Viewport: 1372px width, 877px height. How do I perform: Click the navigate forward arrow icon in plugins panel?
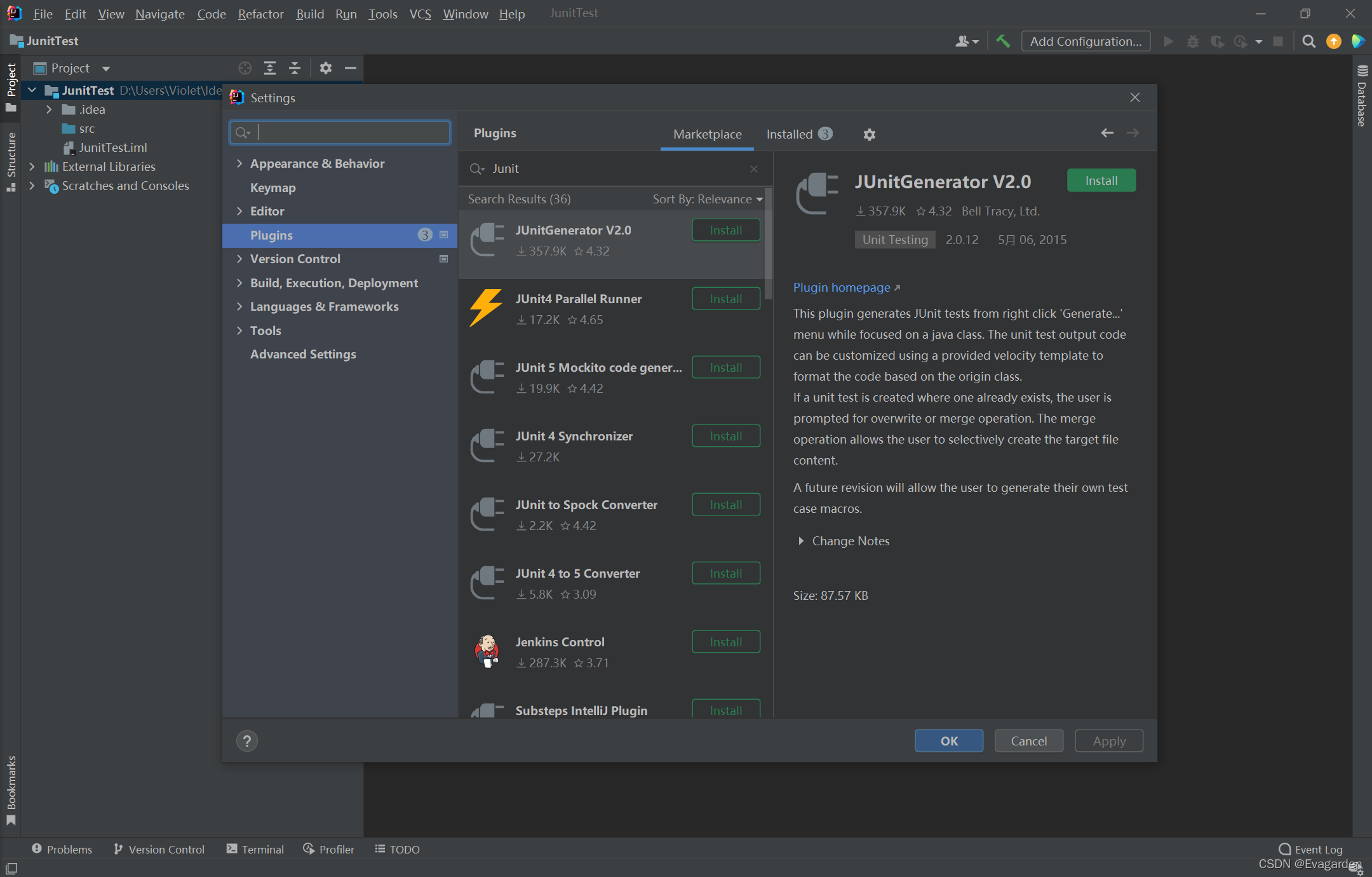click(1133, 133)
